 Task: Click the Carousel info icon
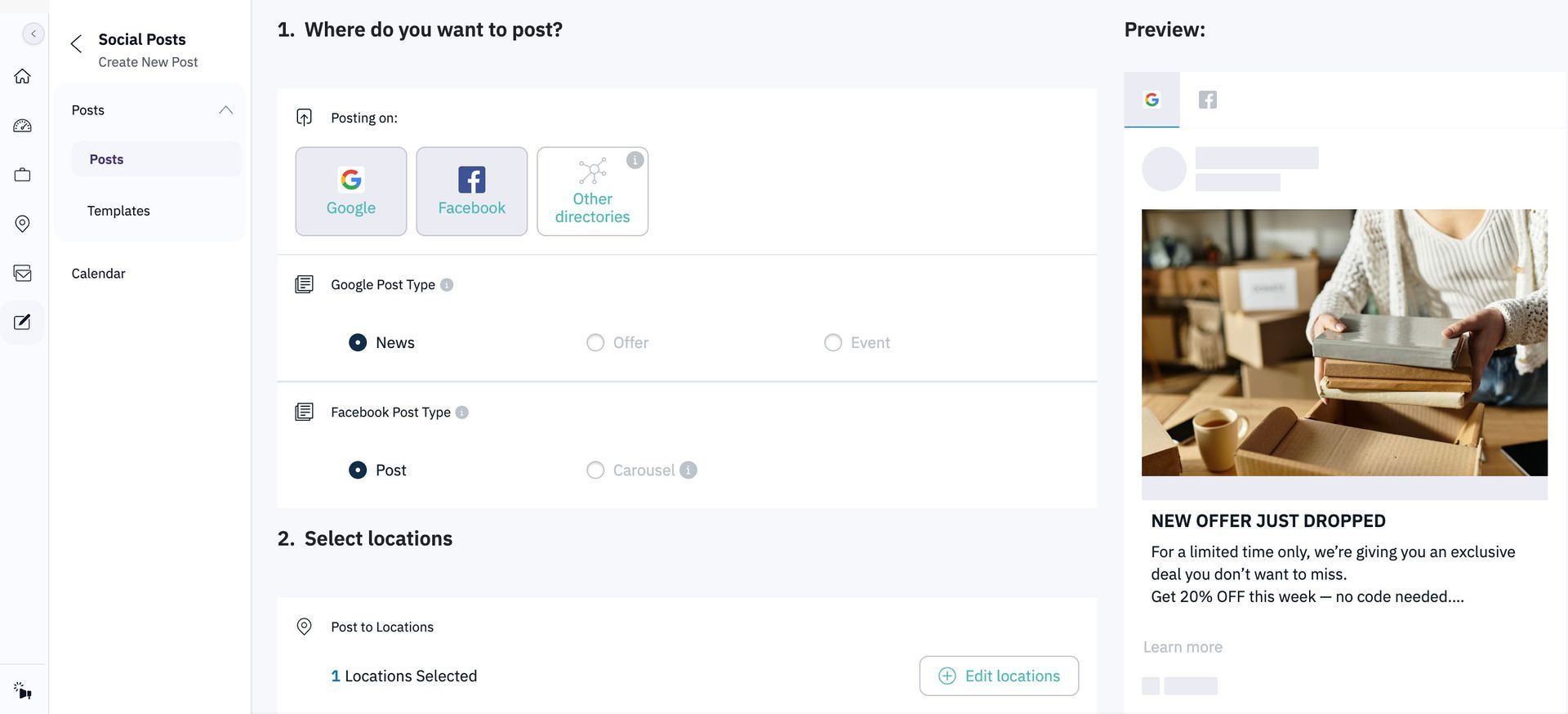pos(688,471)
